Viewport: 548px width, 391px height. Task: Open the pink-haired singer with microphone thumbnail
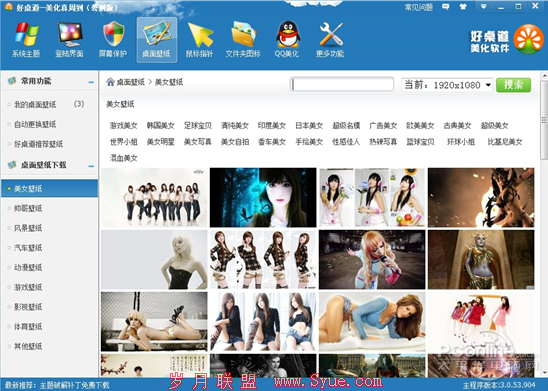[x=372, y=260]
